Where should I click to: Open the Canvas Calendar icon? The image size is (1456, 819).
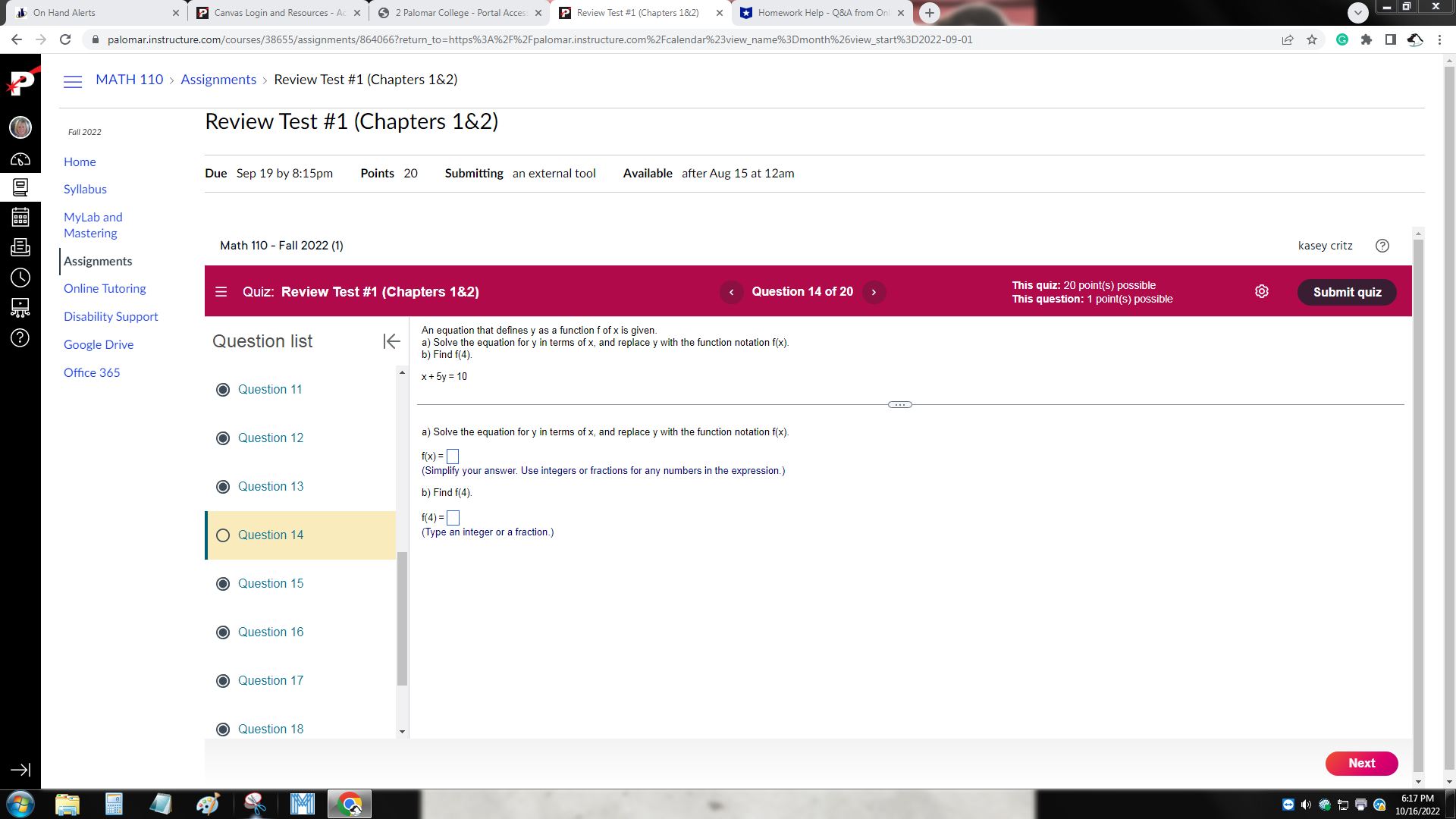coord(20,216)
